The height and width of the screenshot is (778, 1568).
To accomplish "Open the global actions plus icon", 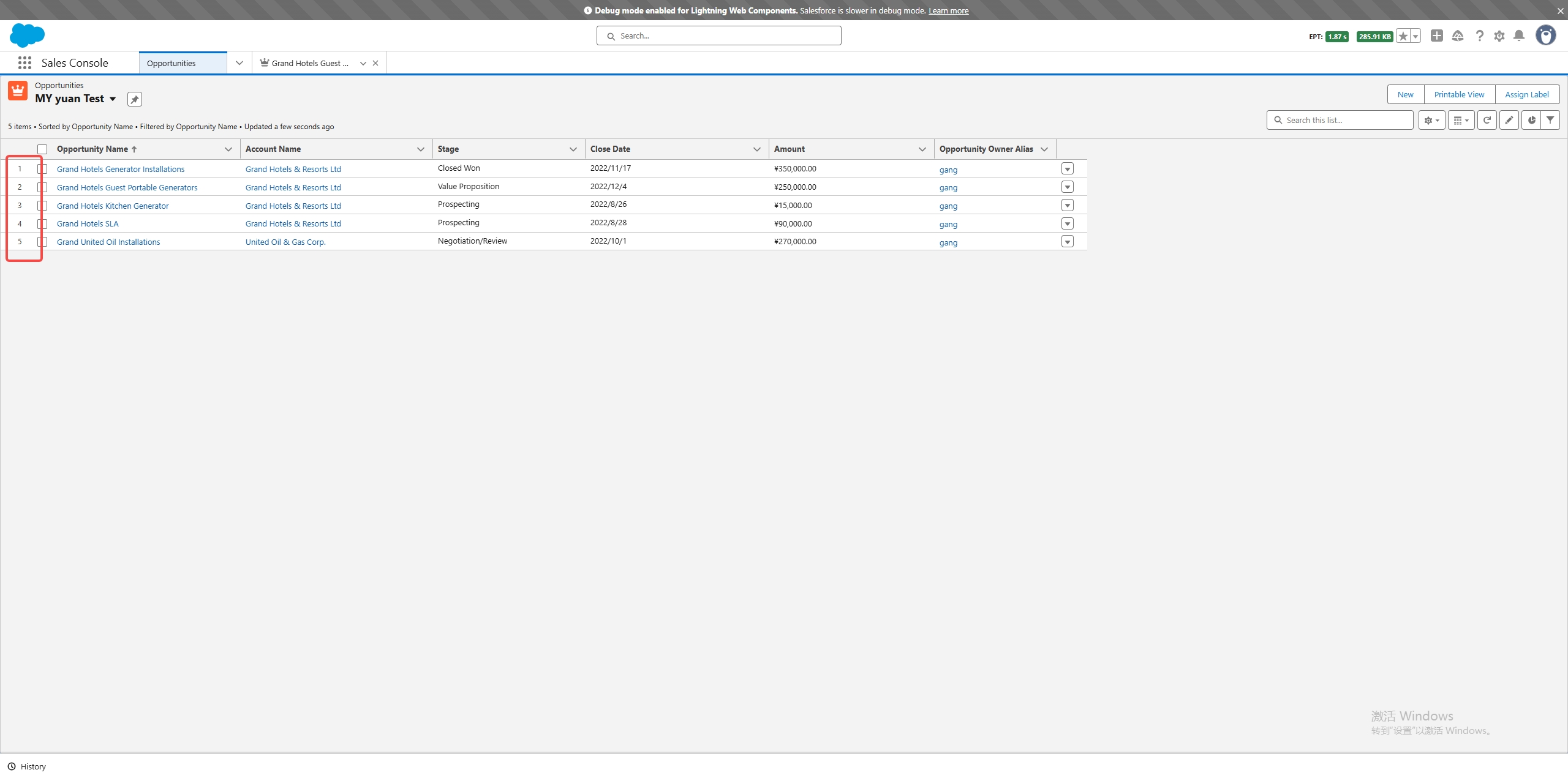I will point(1436,36).
